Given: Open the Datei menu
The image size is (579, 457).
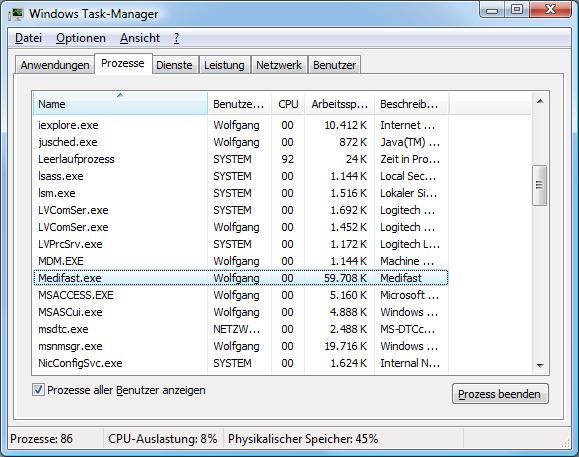Looking at the screenshot, I should coord(28,38).
